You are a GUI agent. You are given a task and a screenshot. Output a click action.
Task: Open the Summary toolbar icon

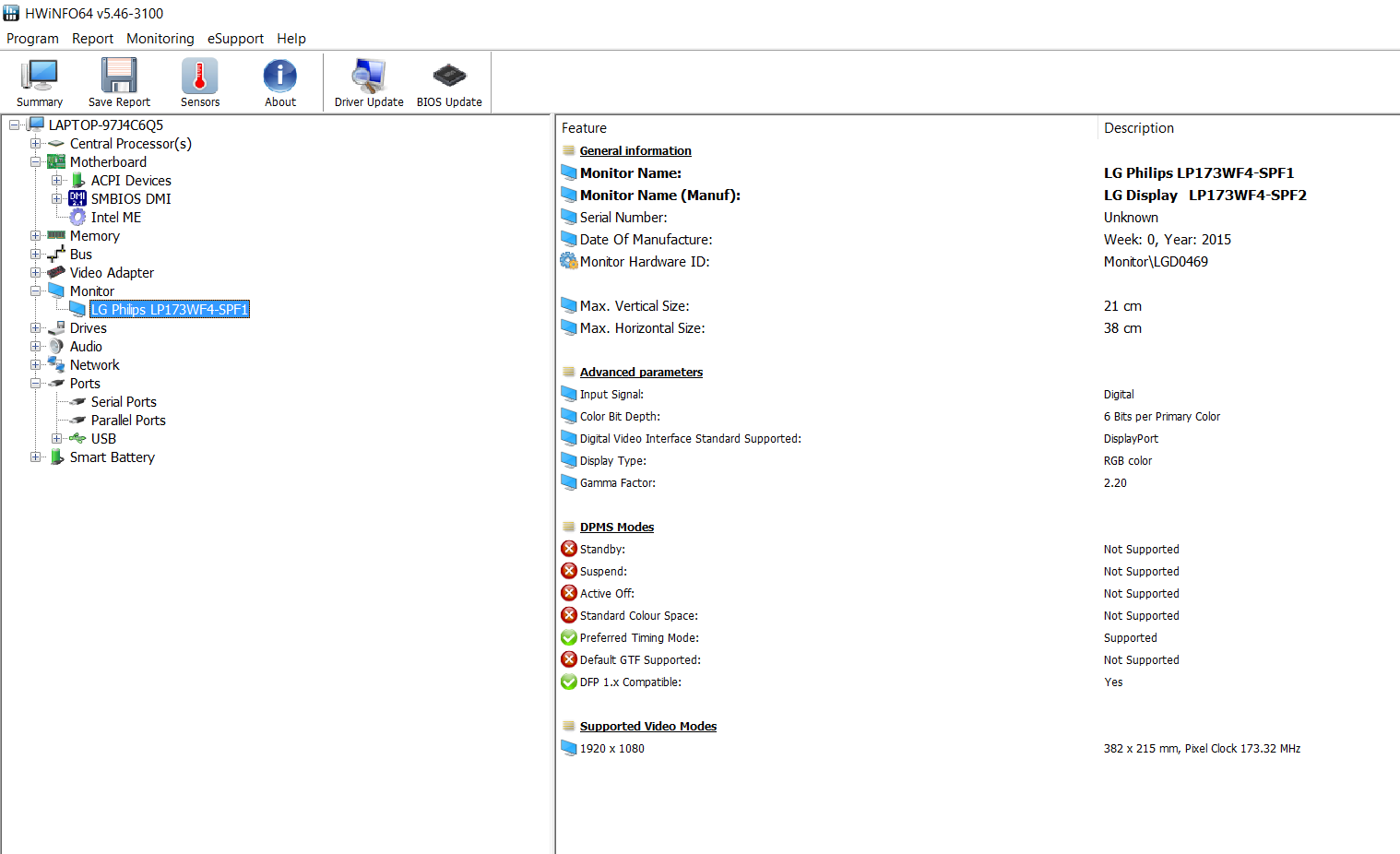coord(40,76)
